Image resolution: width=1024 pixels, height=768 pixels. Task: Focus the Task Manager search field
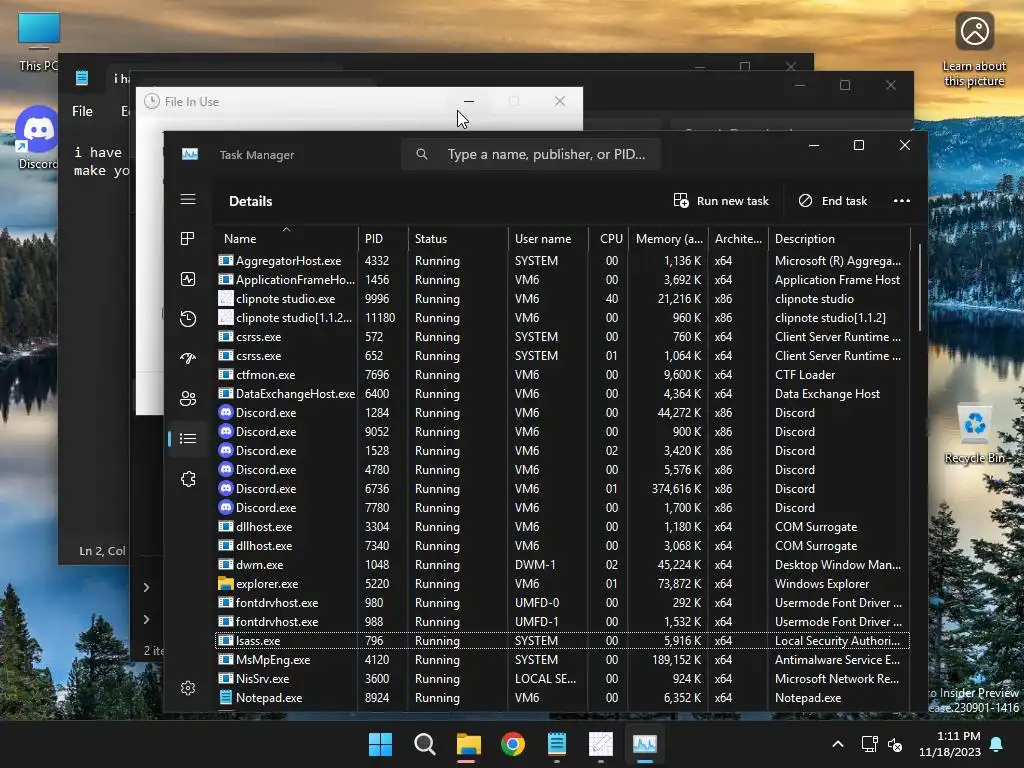click(x=531, y=154)
